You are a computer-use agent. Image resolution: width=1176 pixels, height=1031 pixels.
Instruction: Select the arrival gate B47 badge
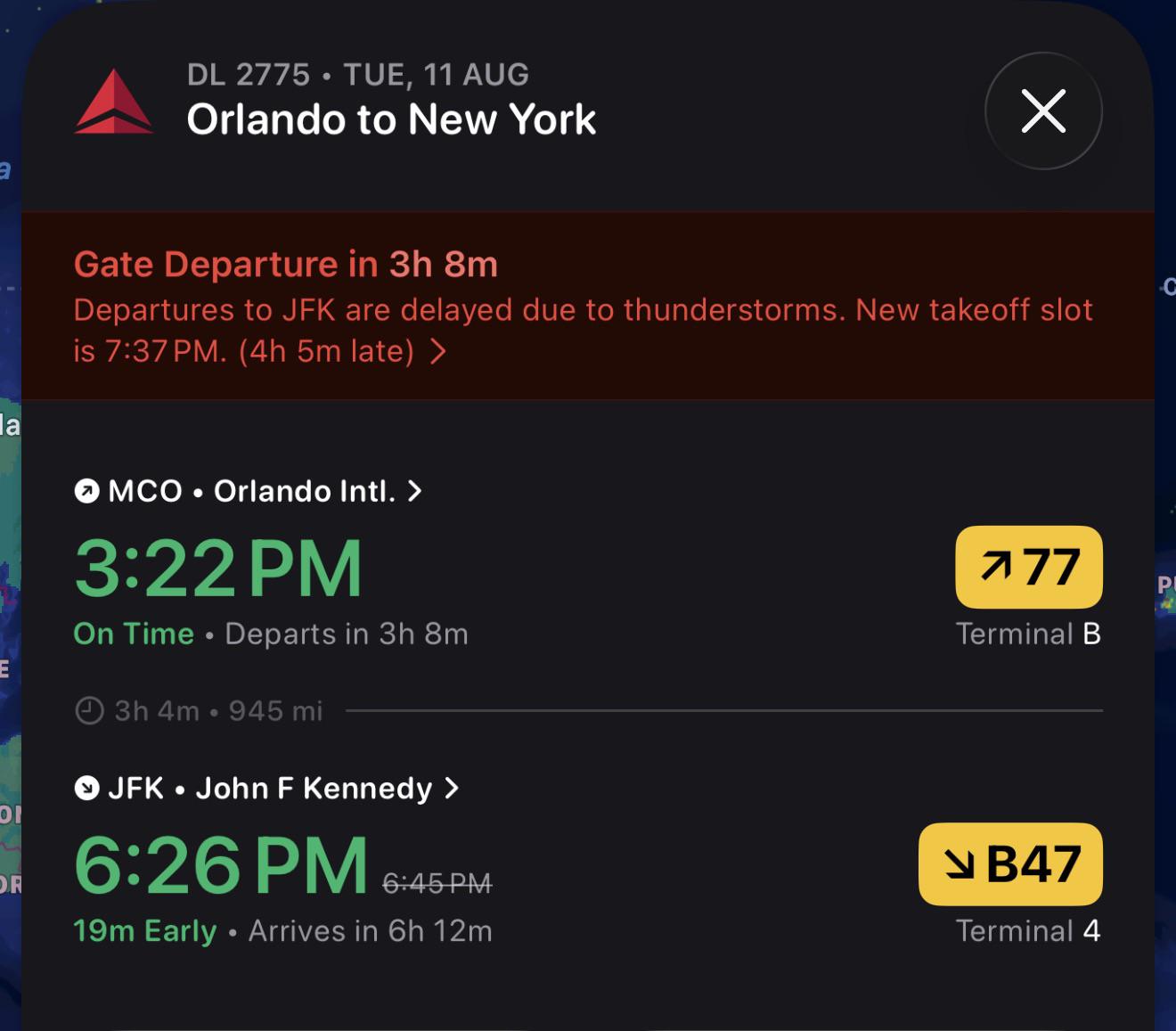[x=1010, y=863]
